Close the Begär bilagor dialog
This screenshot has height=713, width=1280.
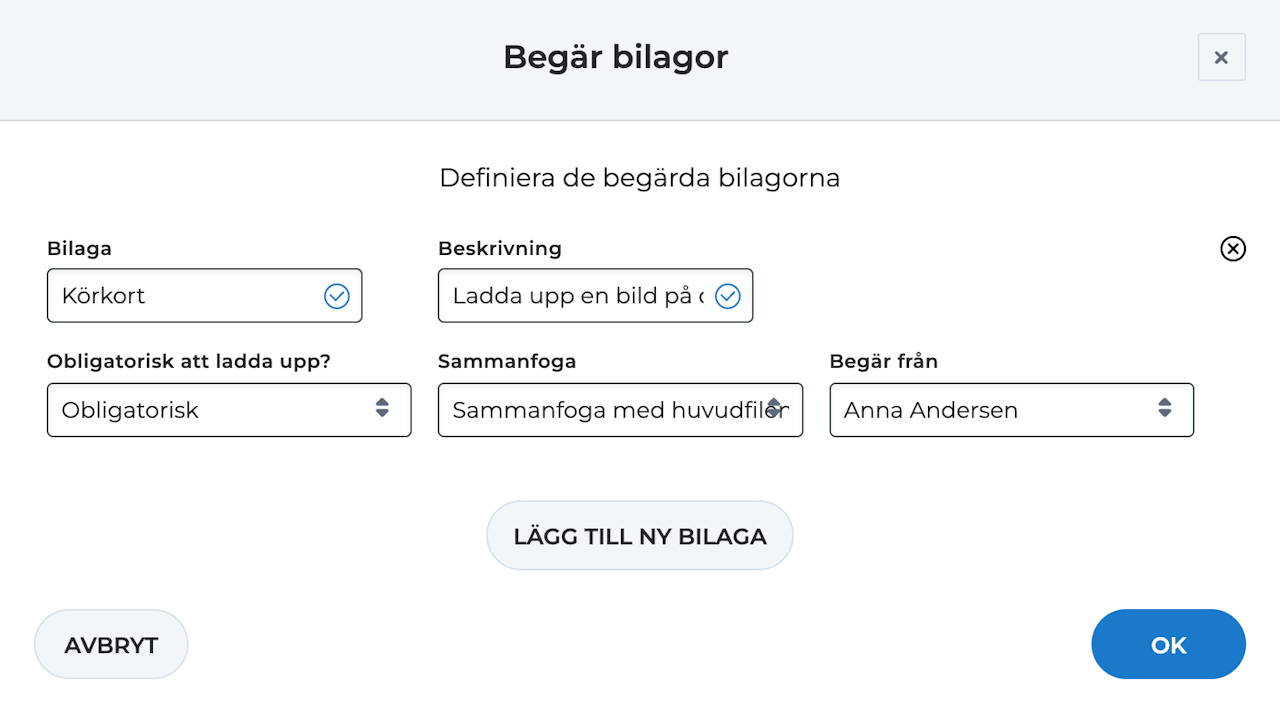[1221, 57]
